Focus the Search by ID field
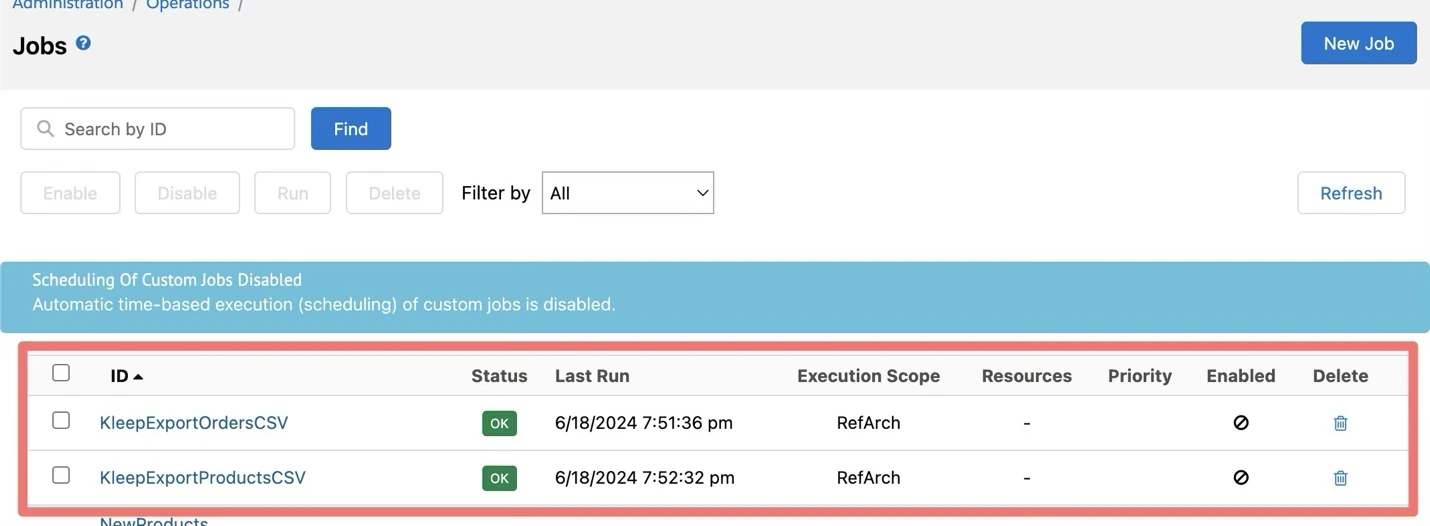Viewport: 1430px width, 526px height. tap(158, 129)
